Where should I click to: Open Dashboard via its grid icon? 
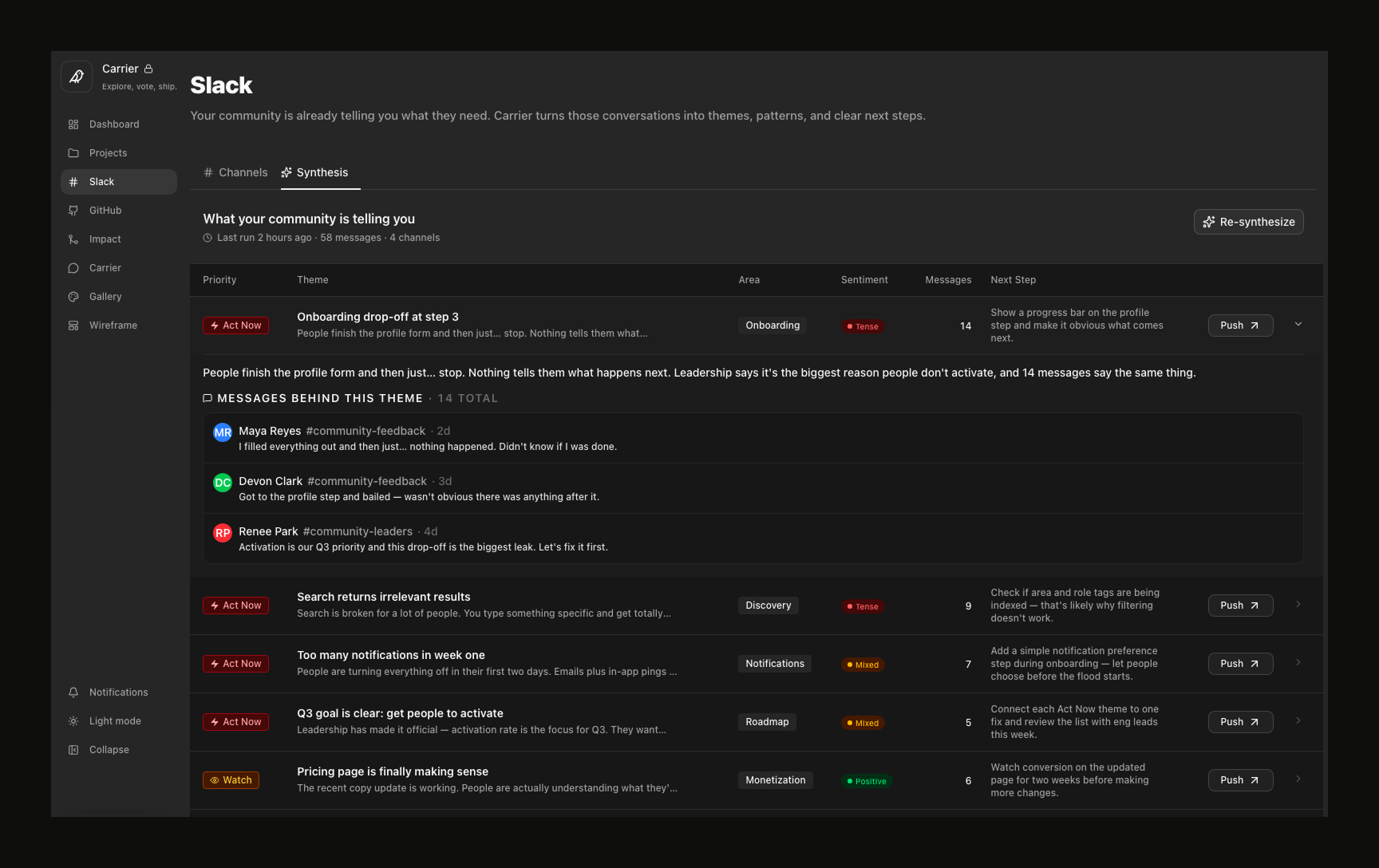tap(73, 124)
